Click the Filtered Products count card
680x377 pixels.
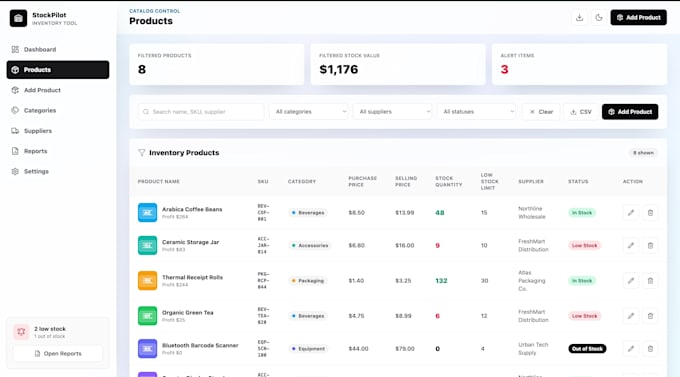click(217, 64)
